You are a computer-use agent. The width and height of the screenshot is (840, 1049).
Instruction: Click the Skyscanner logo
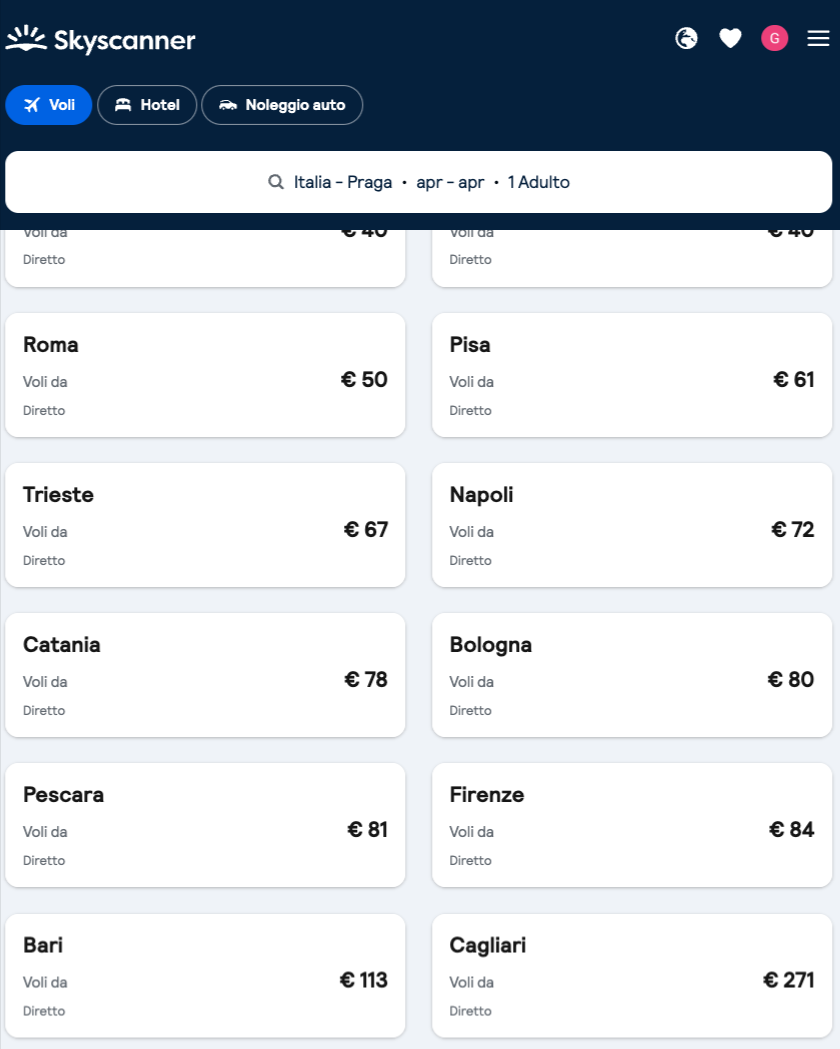(x=100, y=39)
